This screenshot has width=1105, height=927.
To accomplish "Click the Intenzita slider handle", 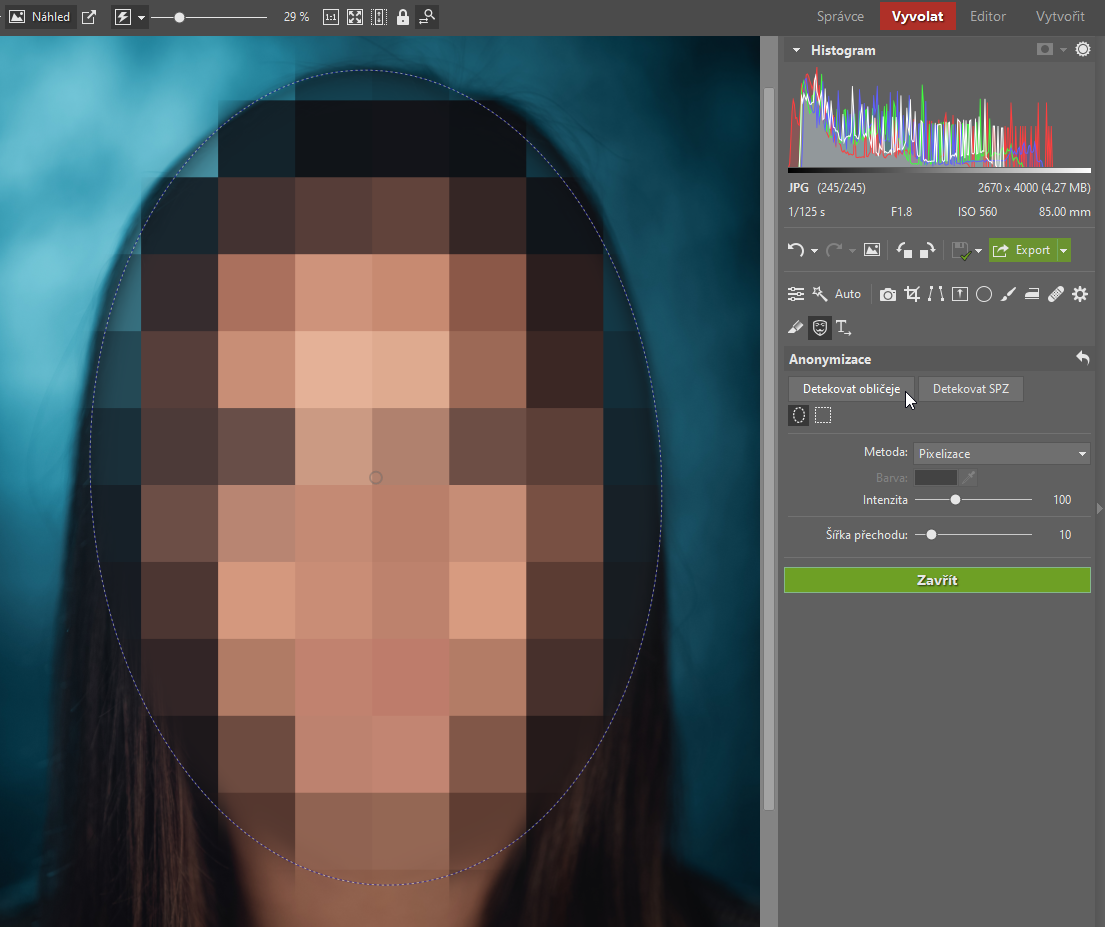I will [955, 500].
